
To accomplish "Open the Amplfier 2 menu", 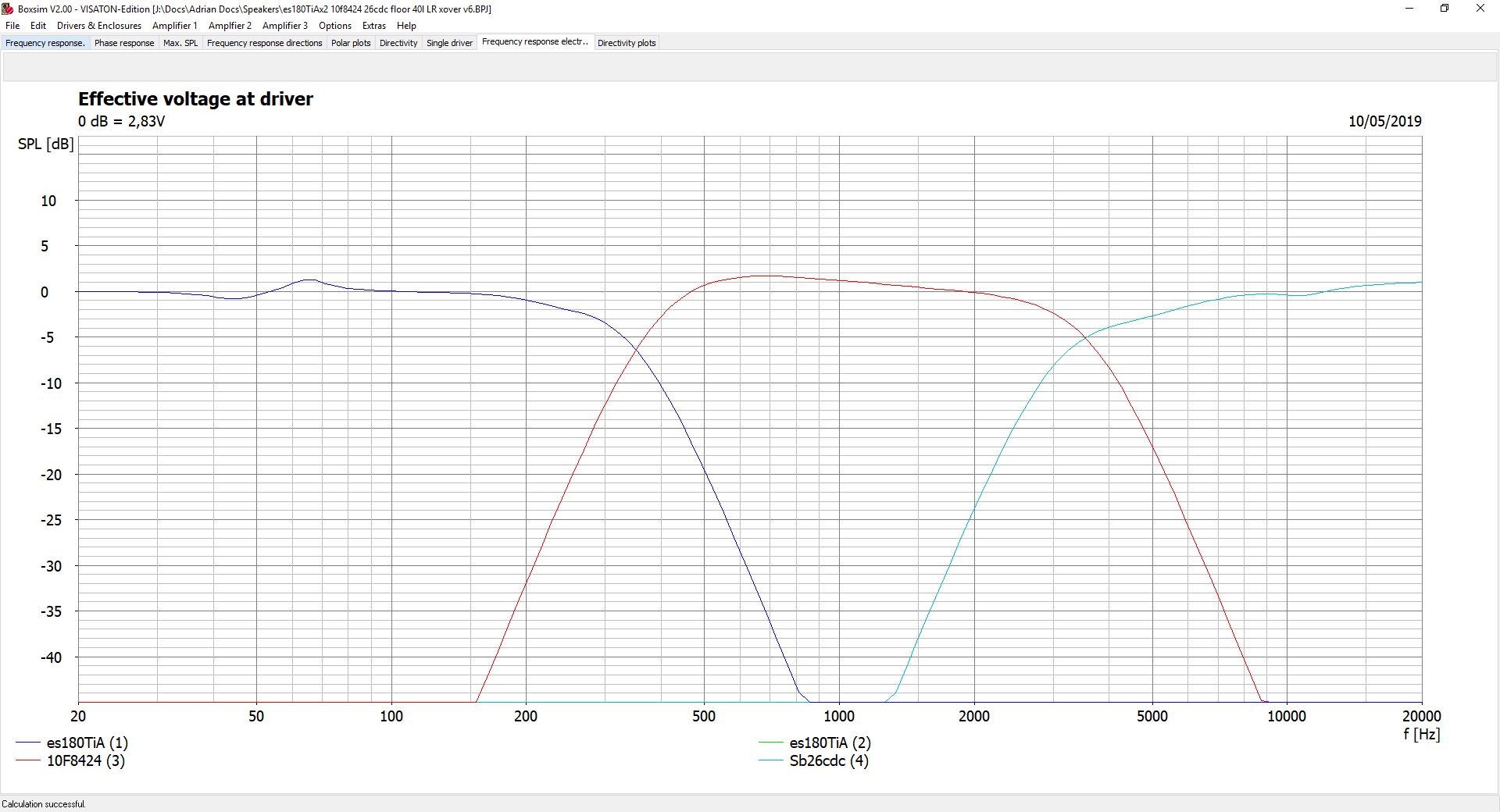I will click(230, 26).
